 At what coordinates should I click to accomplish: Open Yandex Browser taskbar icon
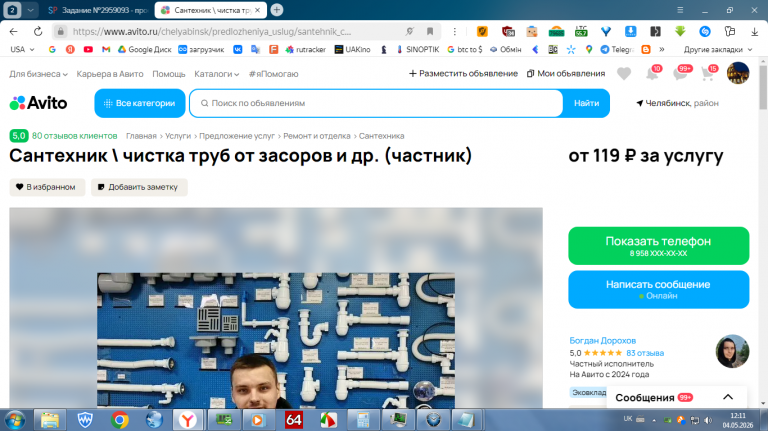tap(188, 420)
